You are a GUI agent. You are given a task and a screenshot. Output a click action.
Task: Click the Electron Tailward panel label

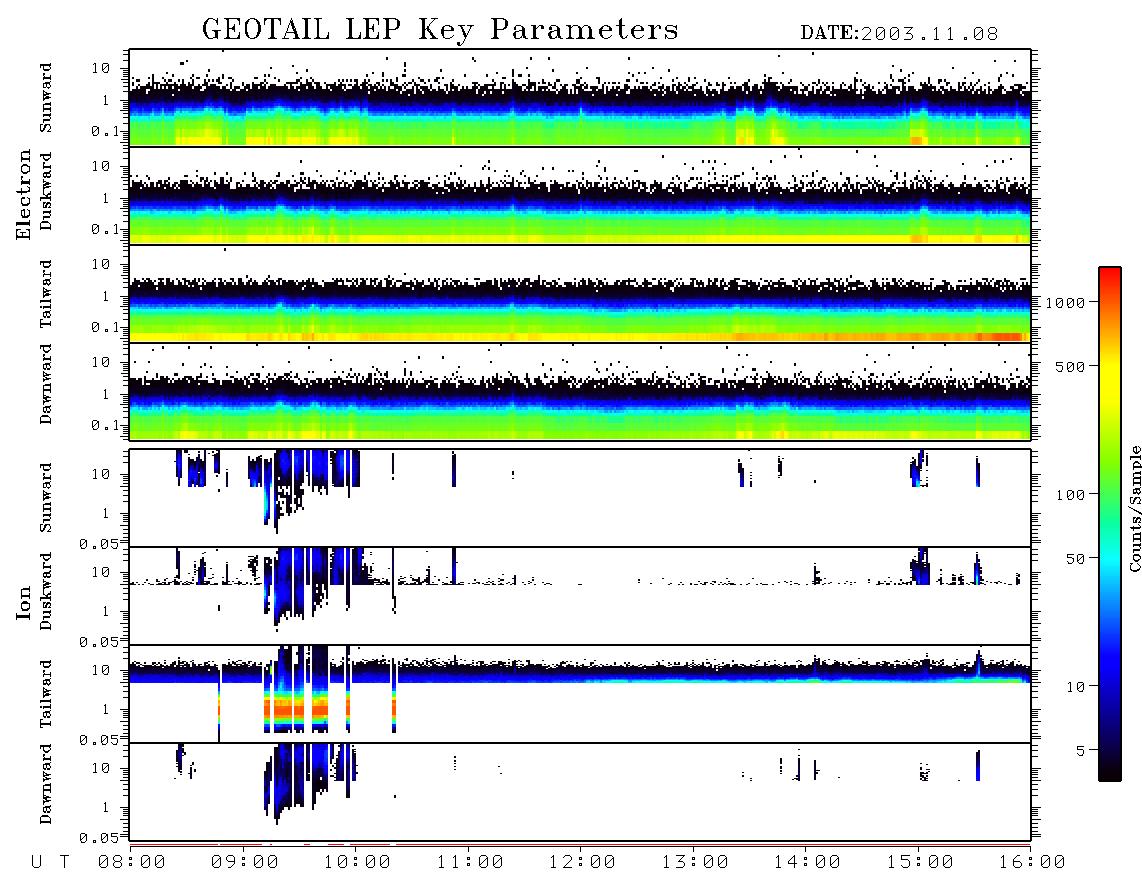click(46, 293)
